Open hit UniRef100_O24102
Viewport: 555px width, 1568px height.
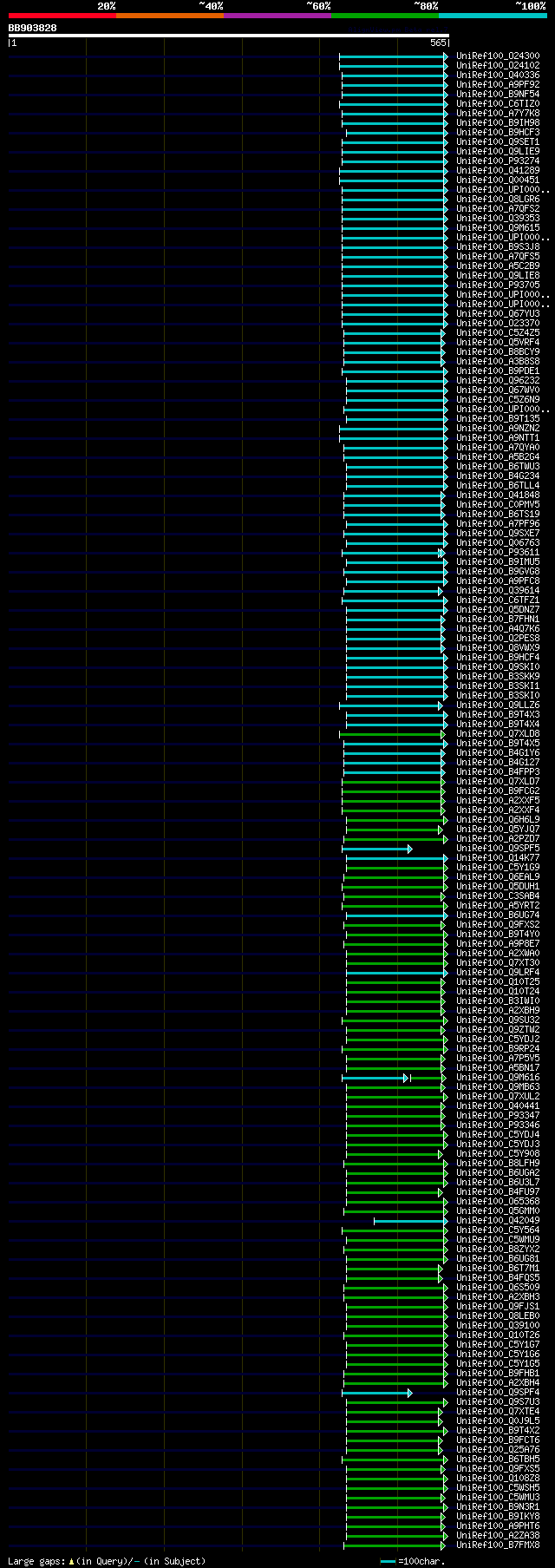(498, 66)
